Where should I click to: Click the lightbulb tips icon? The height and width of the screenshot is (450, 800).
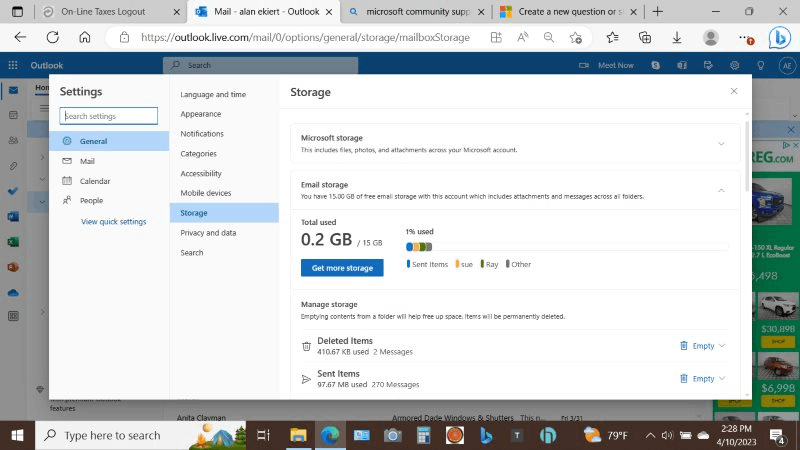click(761, 65)
